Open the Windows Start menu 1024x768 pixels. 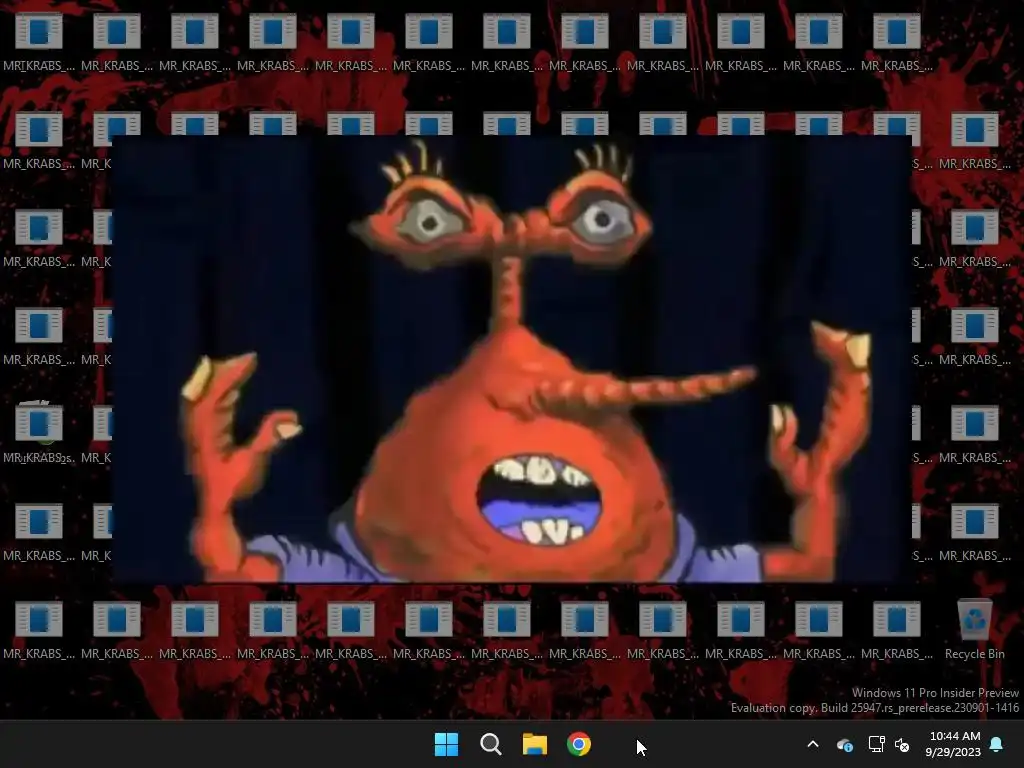(447, 744)
